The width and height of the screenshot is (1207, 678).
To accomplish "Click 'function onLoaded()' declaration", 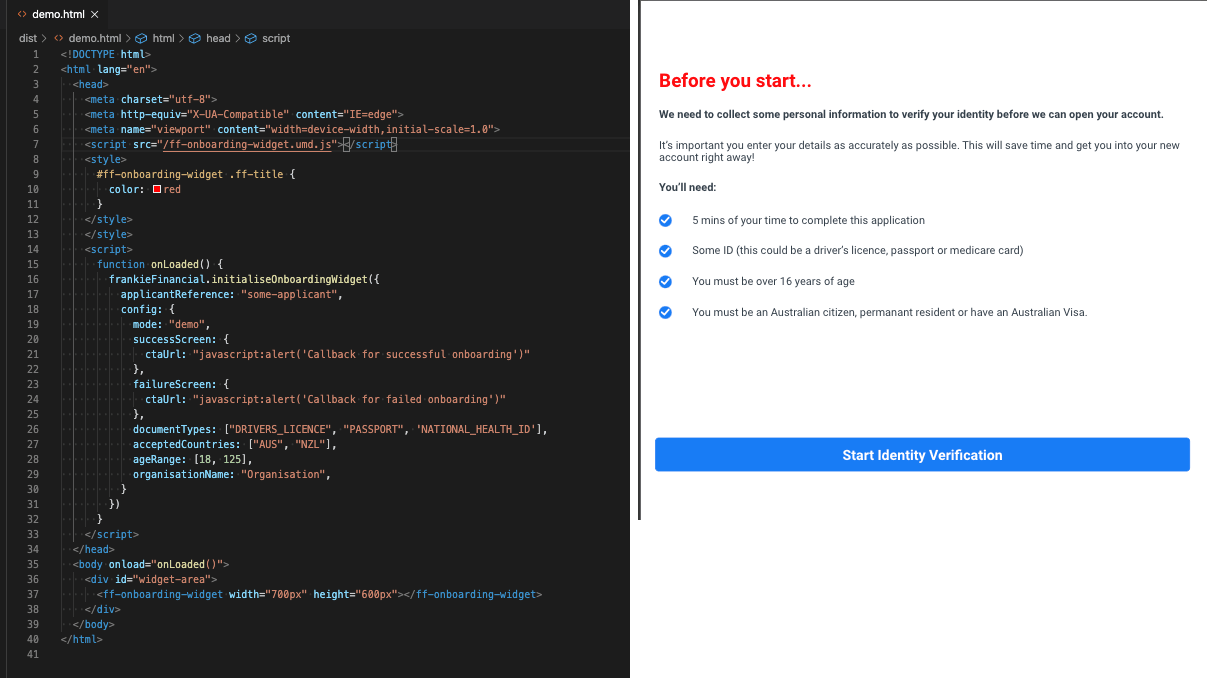I will pos(161,264).
